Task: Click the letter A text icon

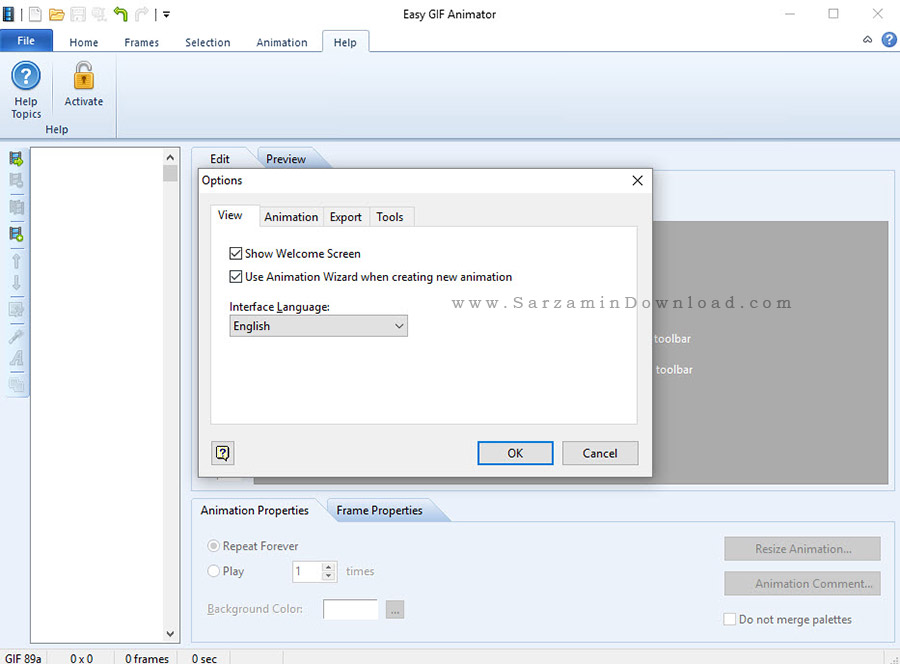Action: point(16,359)
